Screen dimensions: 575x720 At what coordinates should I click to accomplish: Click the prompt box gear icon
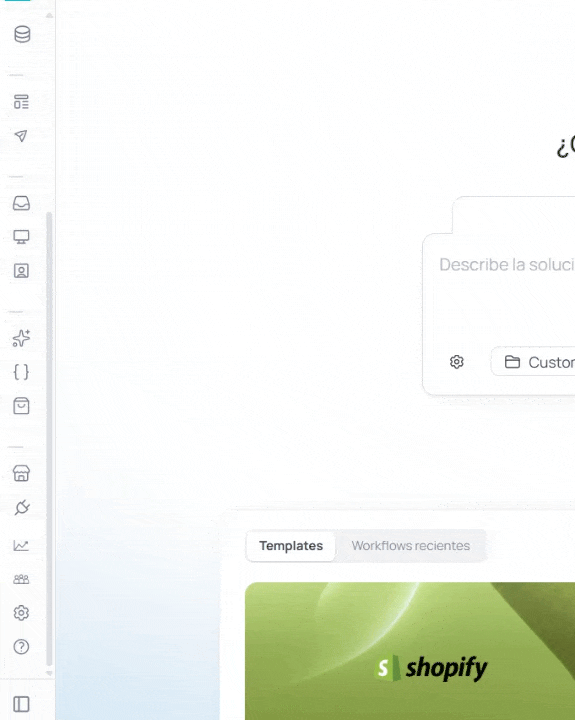(457, 362)
